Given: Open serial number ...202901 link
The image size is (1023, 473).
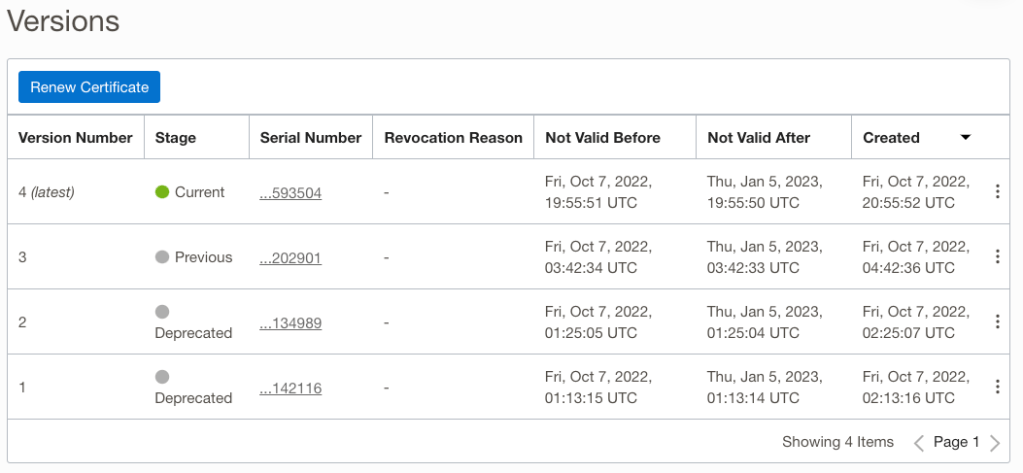Looking at the screenshot, I should 291,258.
